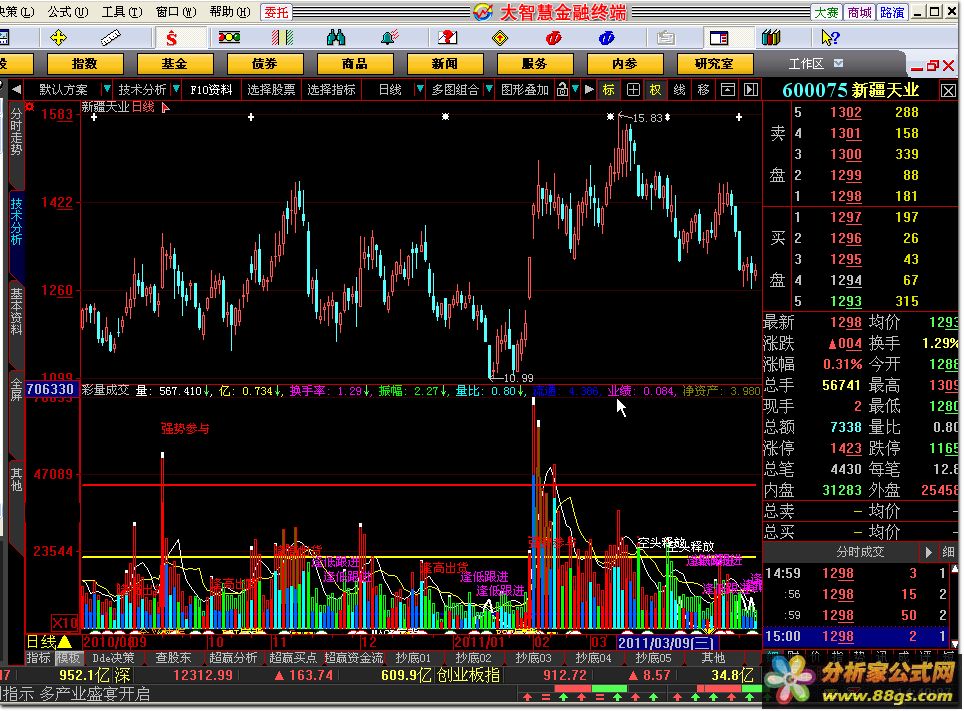Select the ruler measuring tool icon
This screenshot has width=964, height=711.
(x=111, y=38)
